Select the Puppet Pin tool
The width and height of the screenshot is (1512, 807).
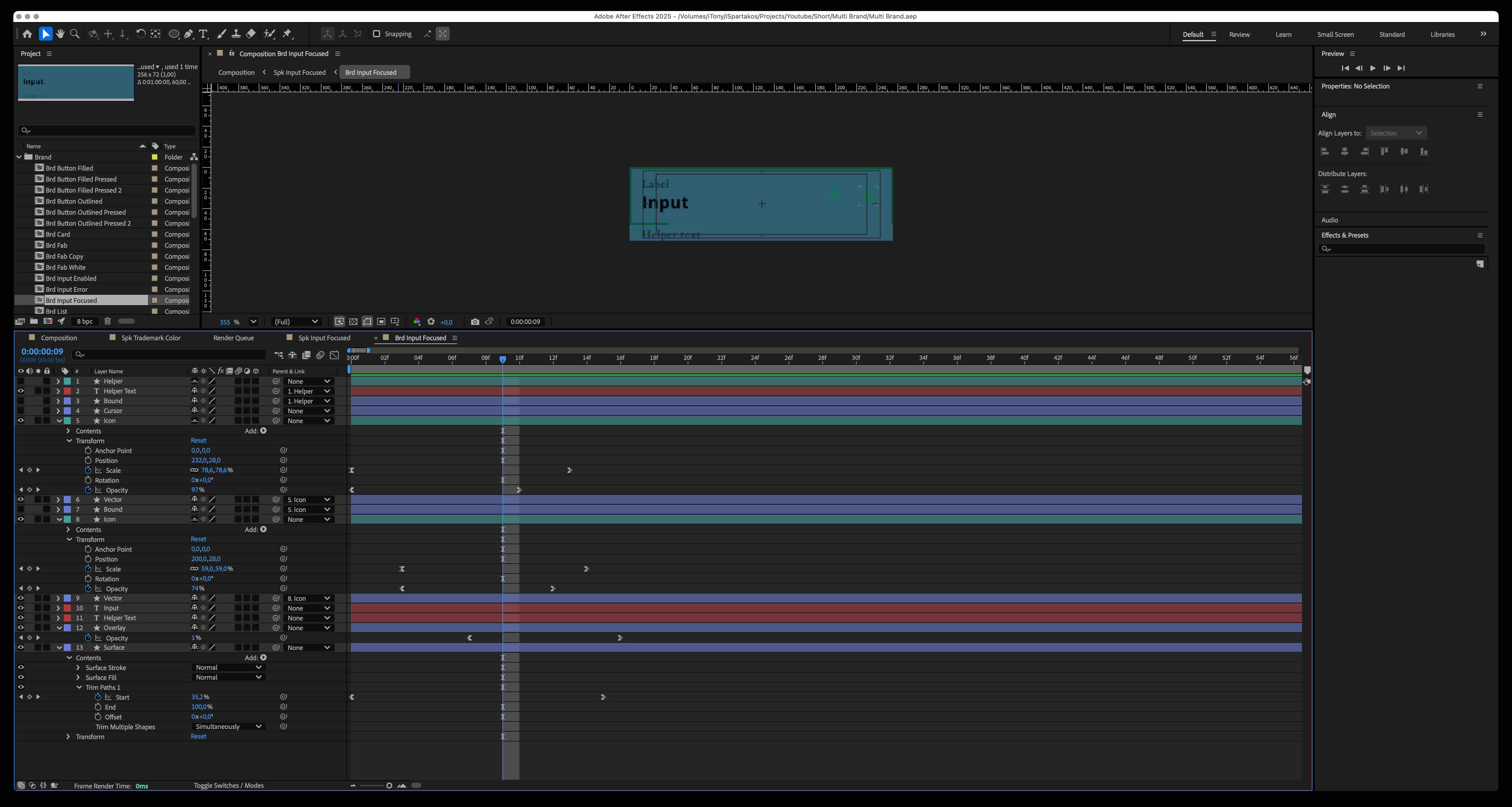click(287, 34)
